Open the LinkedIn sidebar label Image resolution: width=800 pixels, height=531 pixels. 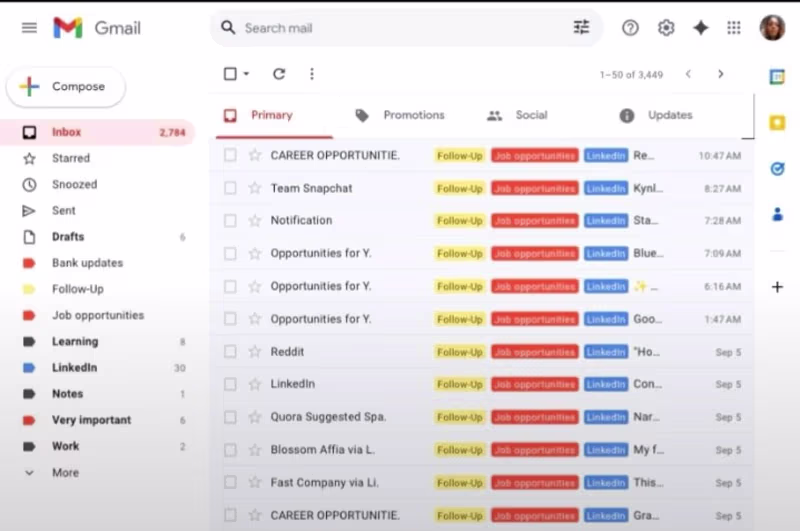(x=97, y=367)
